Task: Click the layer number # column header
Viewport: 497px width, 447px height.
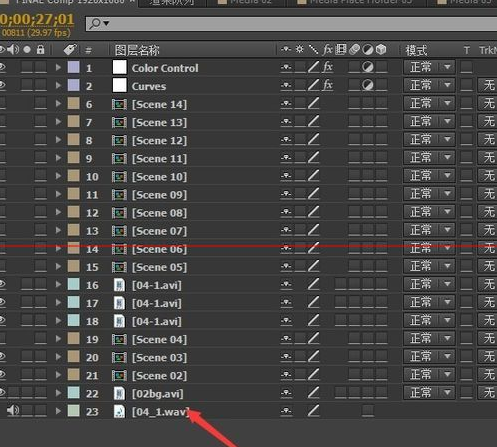Action: tap(88, 50)
